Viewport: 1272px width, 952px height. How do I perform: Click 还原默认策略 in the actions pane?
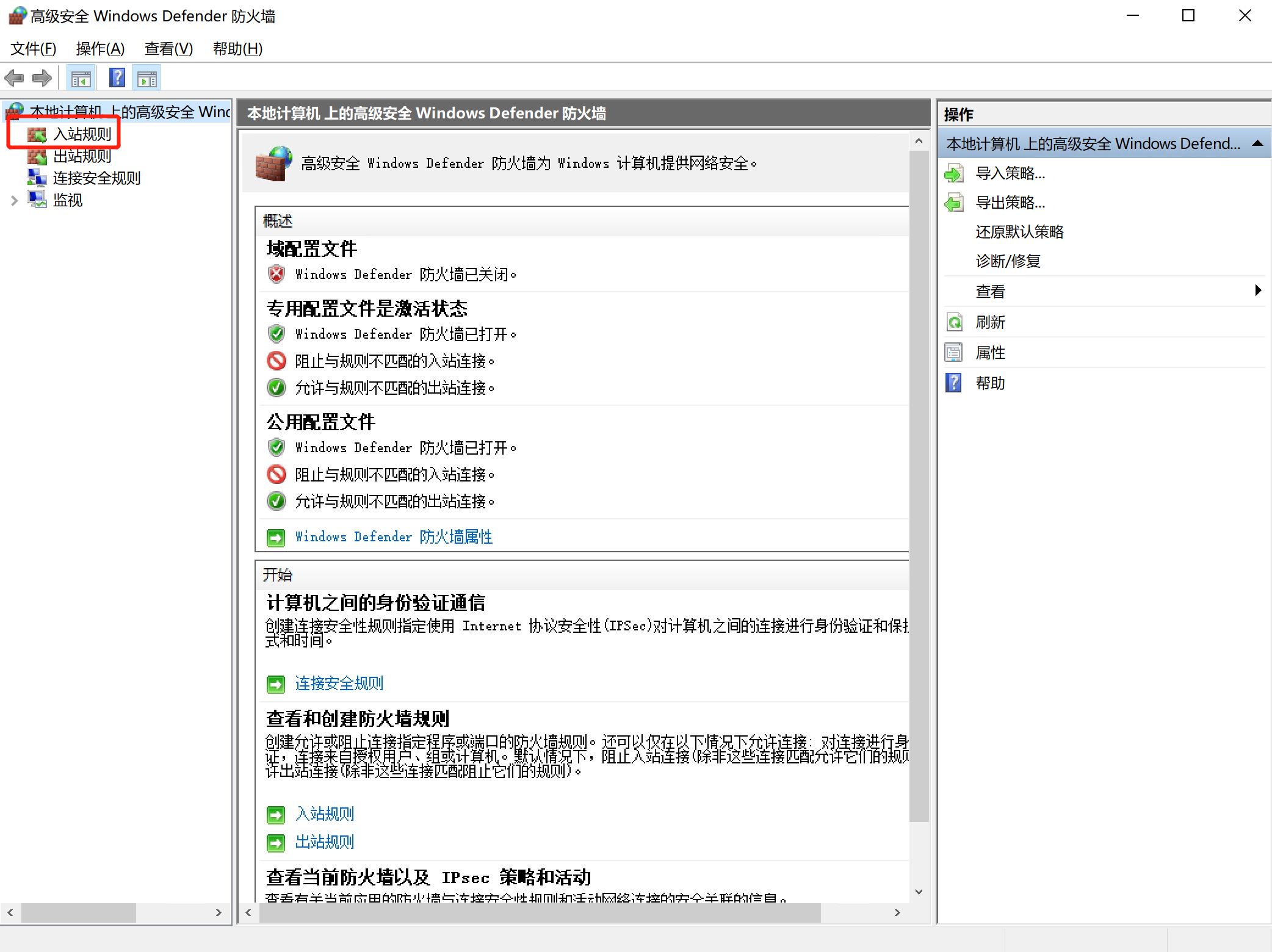1019,232
